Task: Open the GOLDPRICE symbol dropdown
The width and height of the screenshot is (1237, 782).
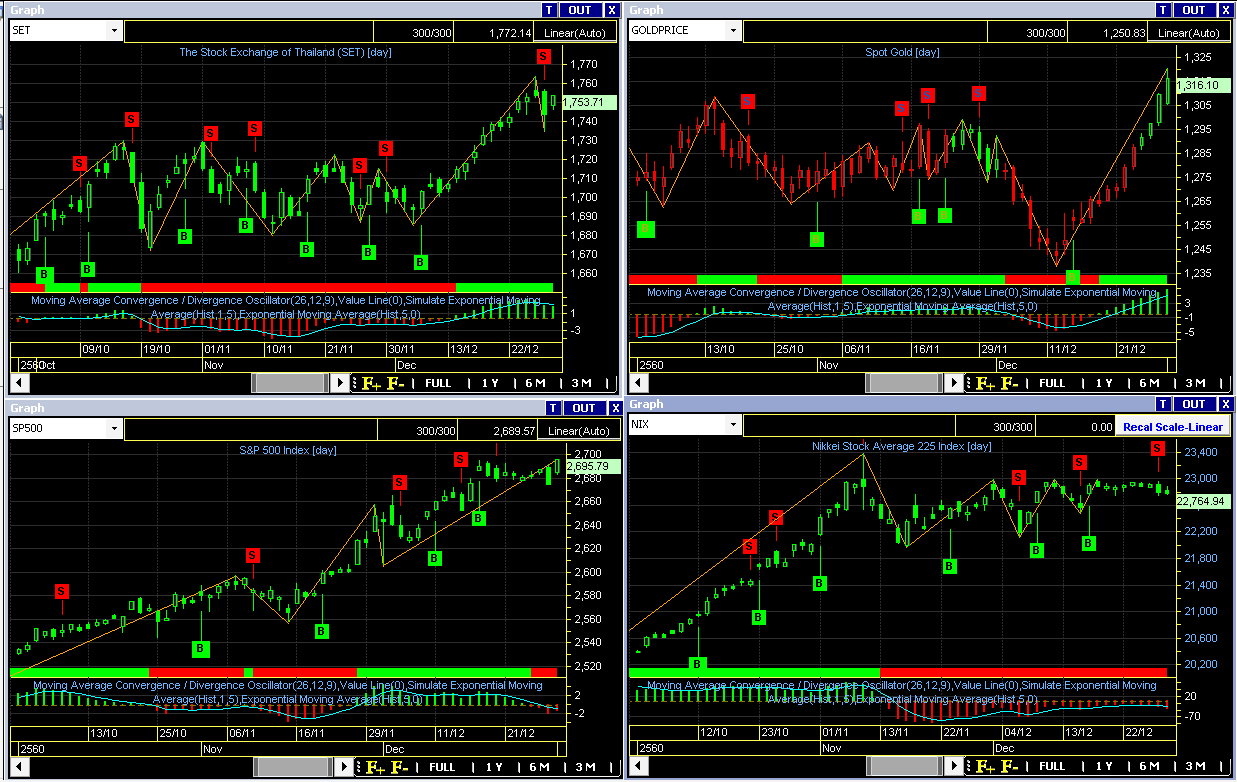Action: pyautogui.click(x=734, y=30)
